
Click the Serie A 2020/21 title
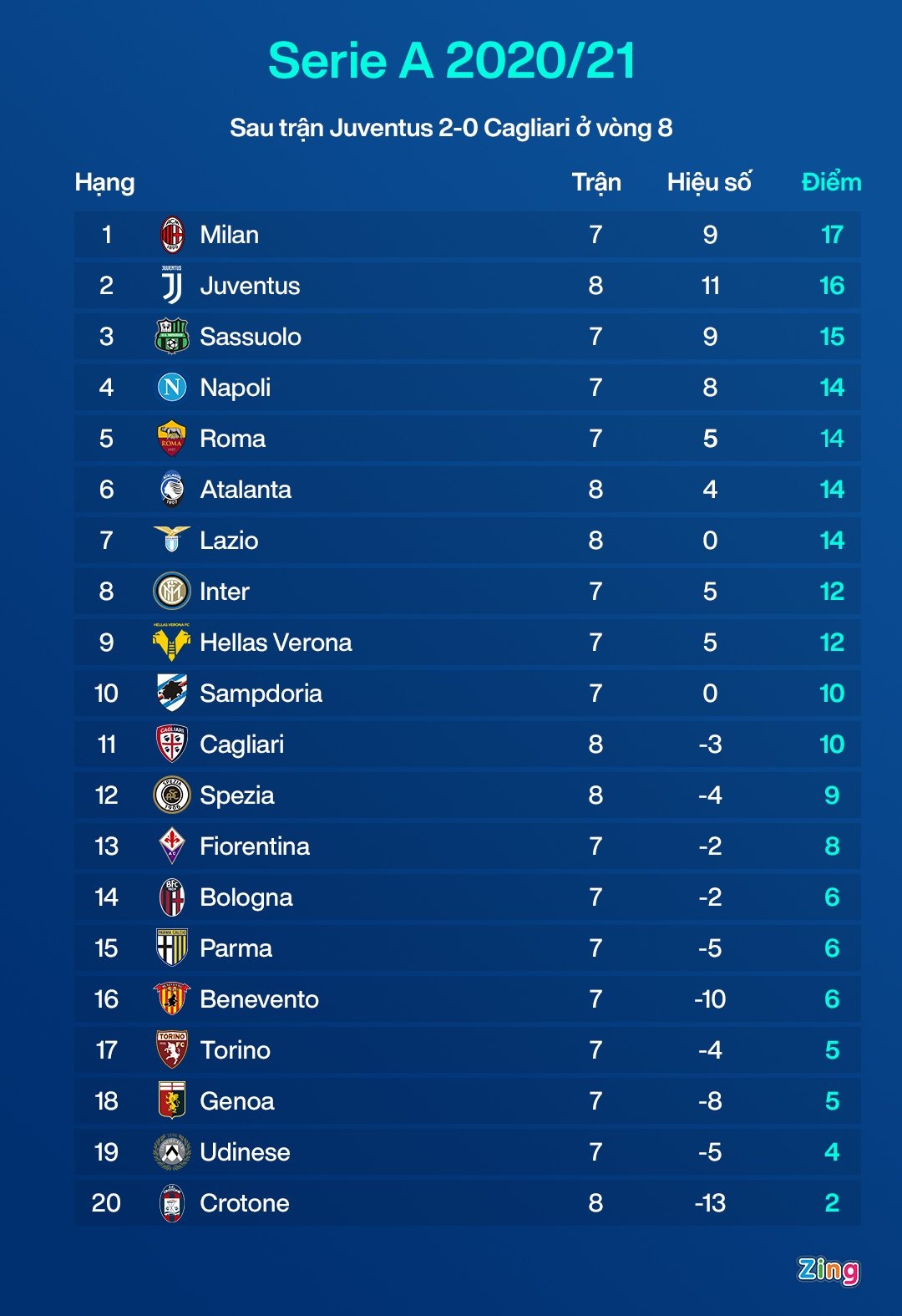click(x=451, y=61)
